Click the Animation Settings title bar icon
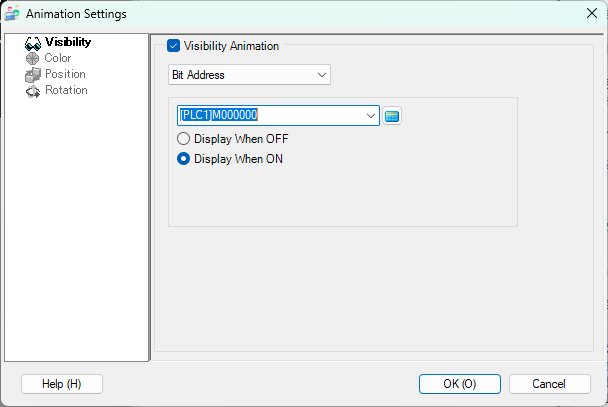 [13, 13]
